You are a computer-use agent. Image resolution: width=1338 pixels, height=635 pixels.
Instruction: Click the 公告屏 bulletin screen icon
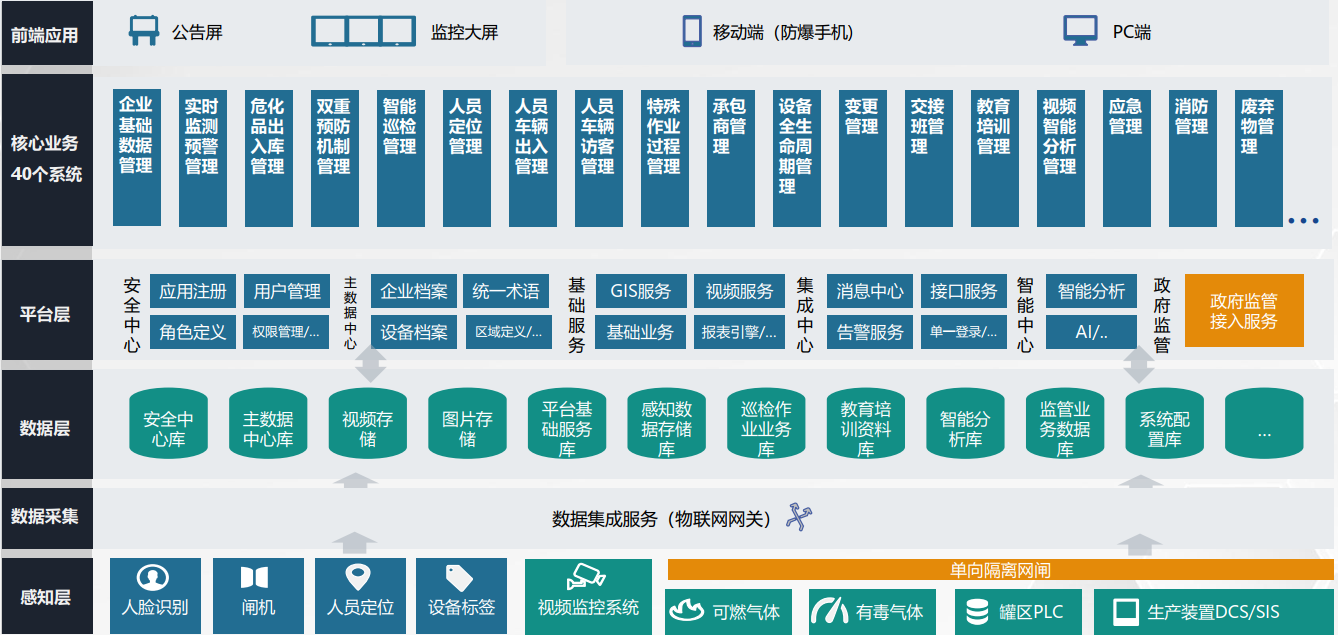pos(144,30)
